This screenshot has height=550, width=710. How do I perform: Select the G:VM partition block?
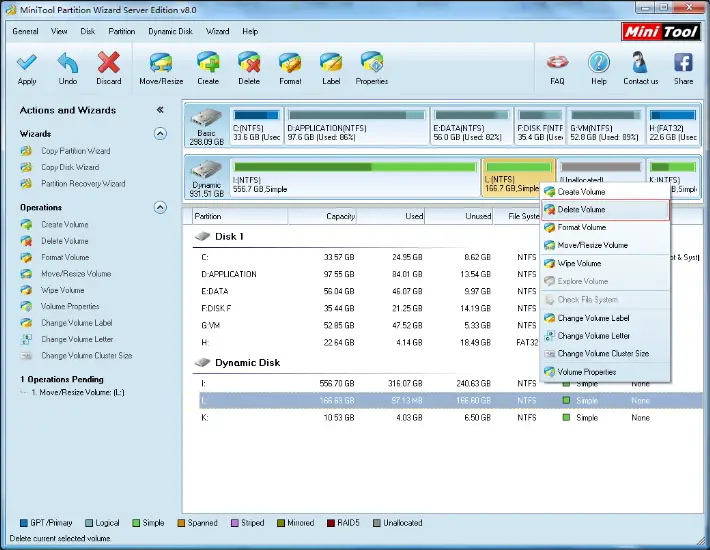[605, 126]
